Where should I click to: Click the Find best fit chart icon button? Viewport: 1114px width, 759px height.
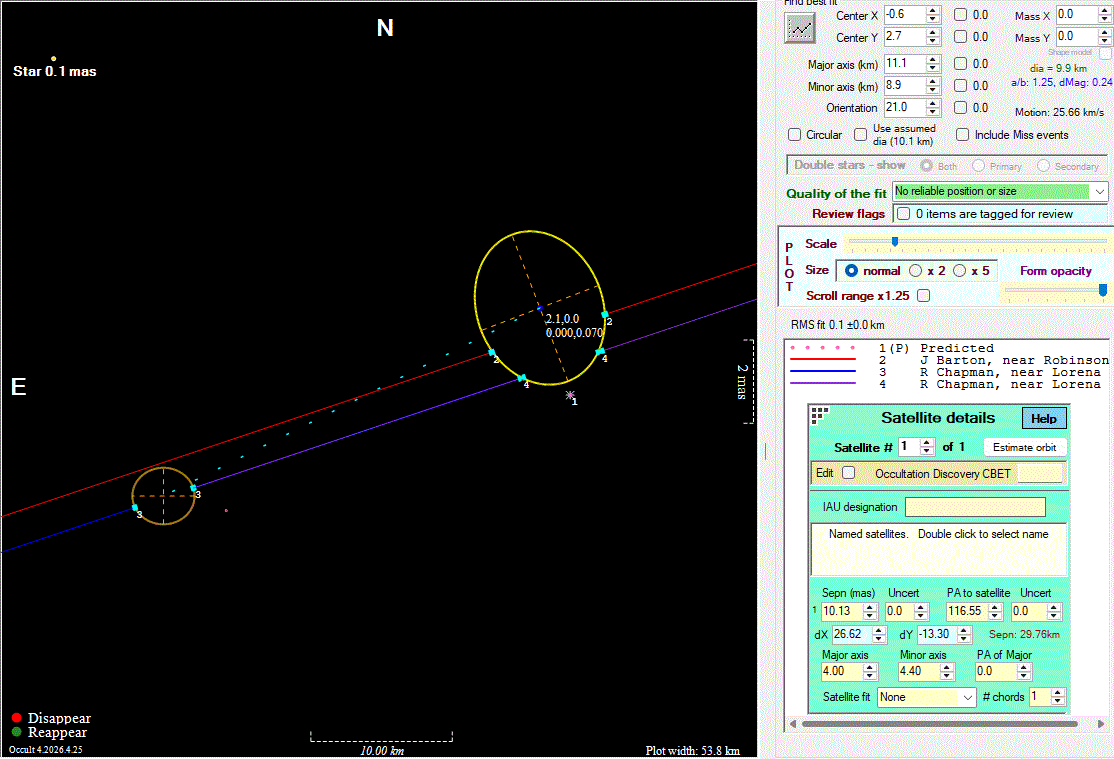point(799,28)
